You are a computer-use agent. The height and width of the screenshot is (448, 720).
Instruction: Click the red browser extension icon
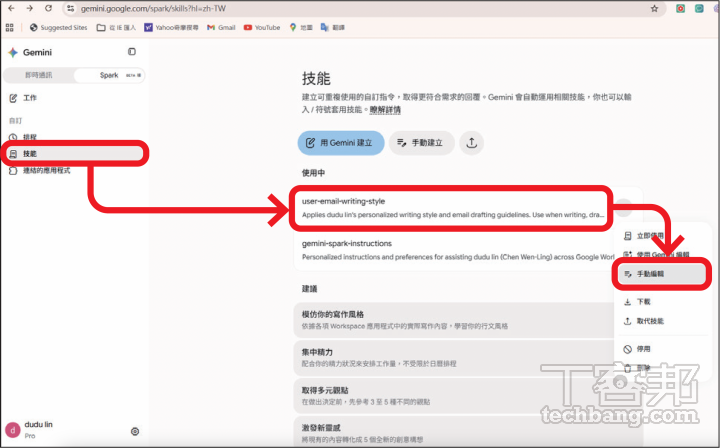[x=681, y=8]
